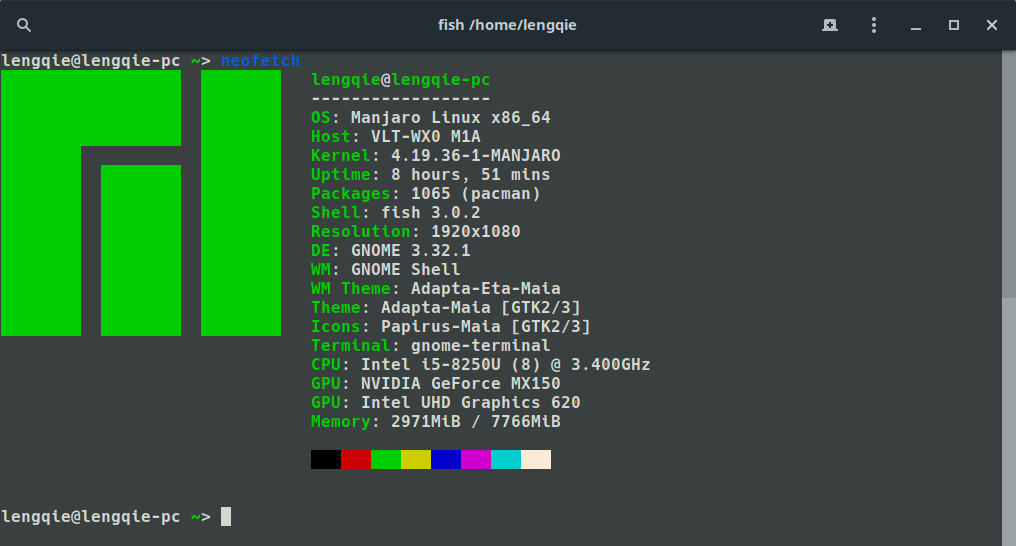The width and height of the screenshot is (1016, 546).
Task: Click the typed 'neofetch' command
Action: point(260,61)
